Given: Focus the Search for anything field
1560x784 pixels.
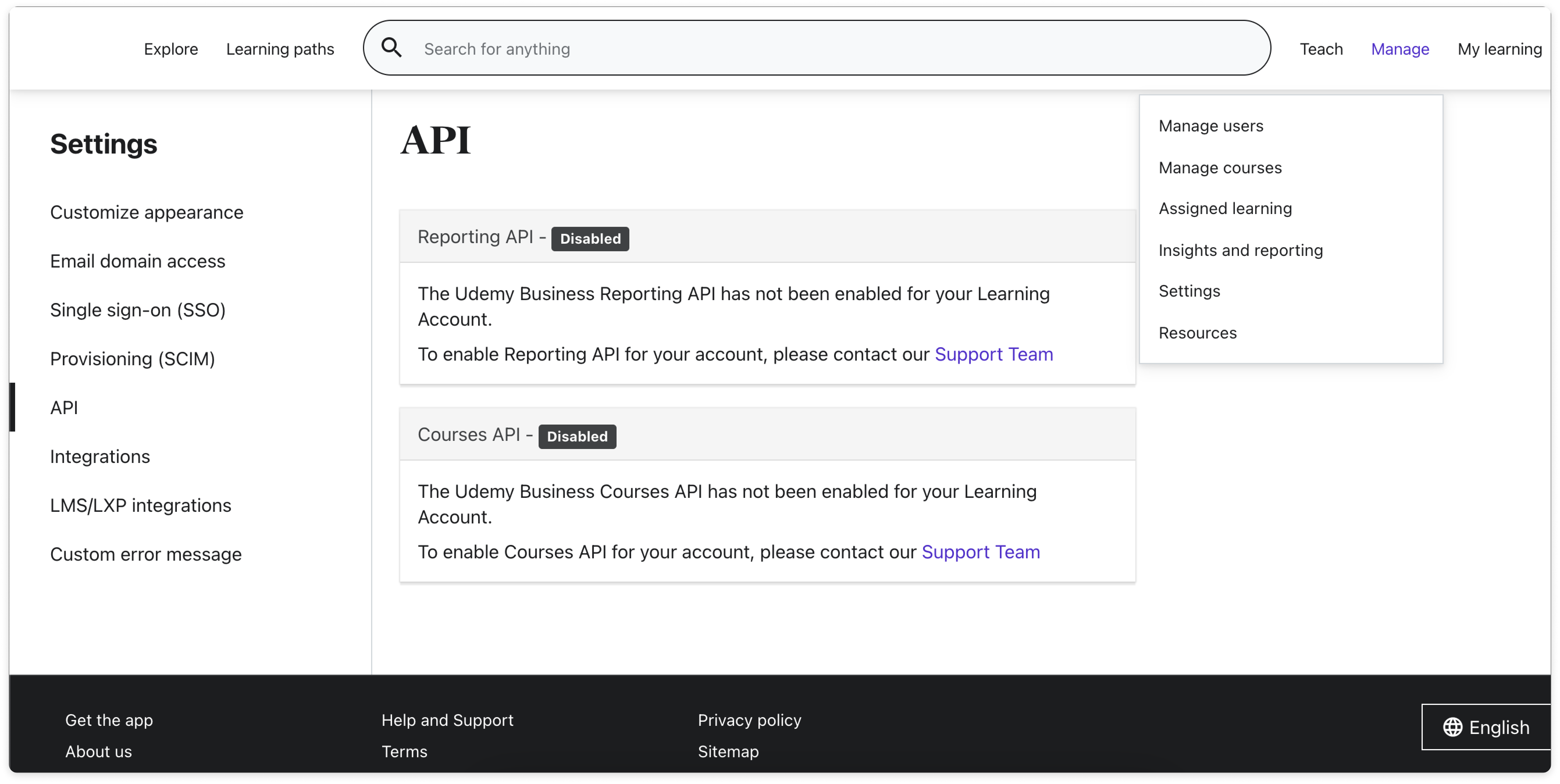Looking at the screenshot, I should (x=816, y=48).
